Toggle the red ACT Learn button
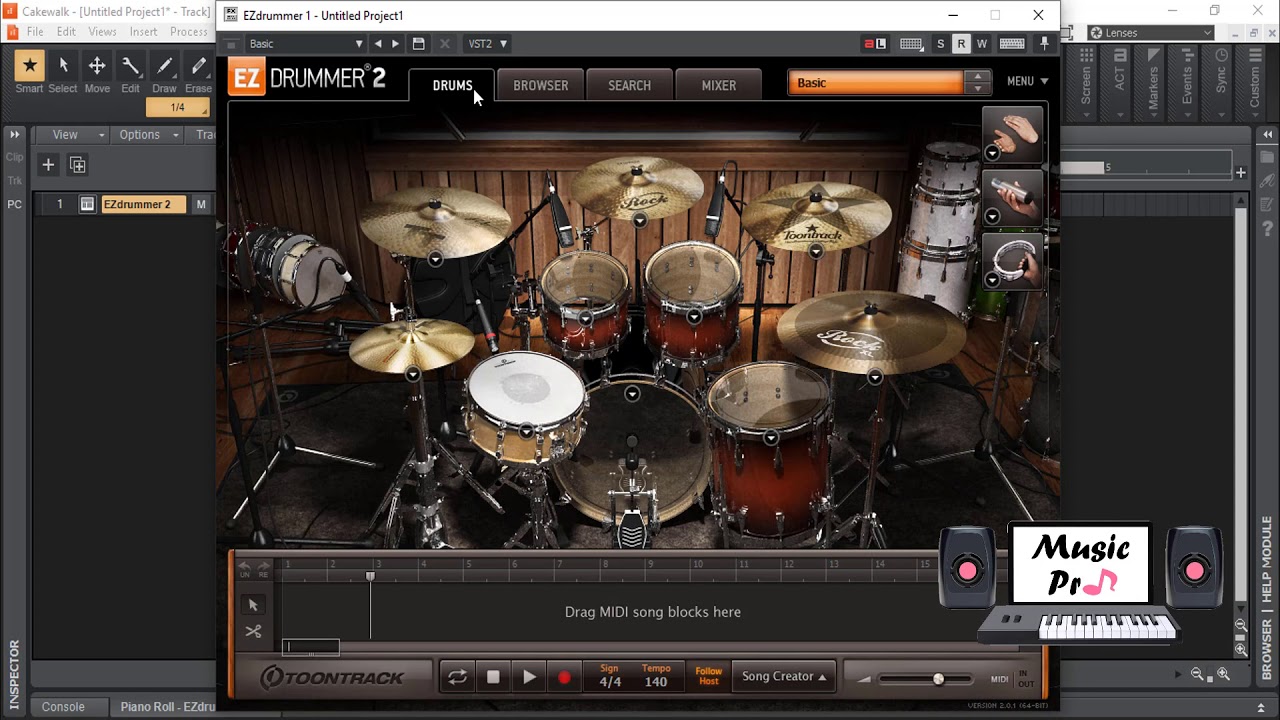1280x720 pixels. [x=875, y=44]
